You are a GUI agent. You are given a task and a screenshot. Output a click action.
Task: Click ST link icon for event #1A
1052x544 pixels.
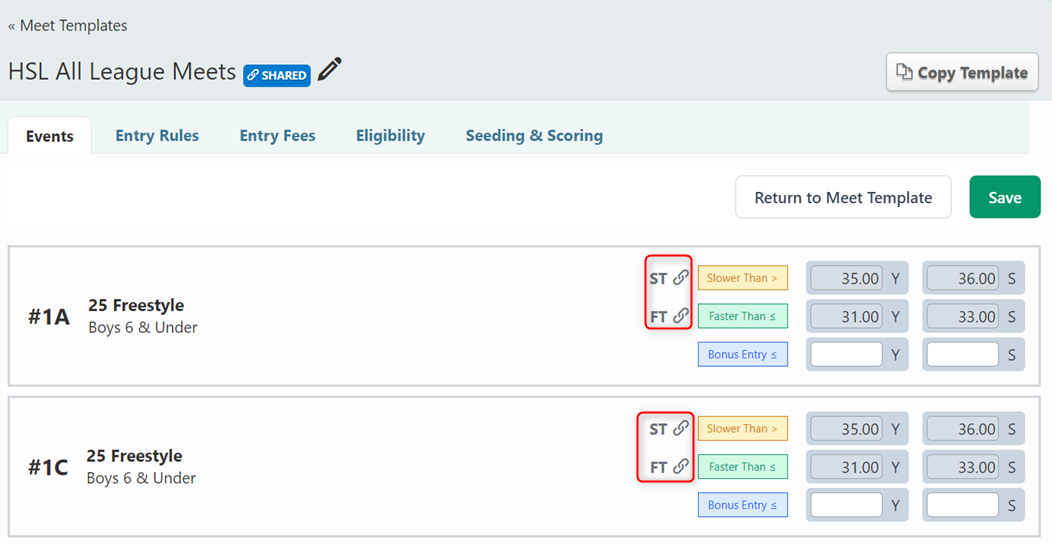coord(680,278)
